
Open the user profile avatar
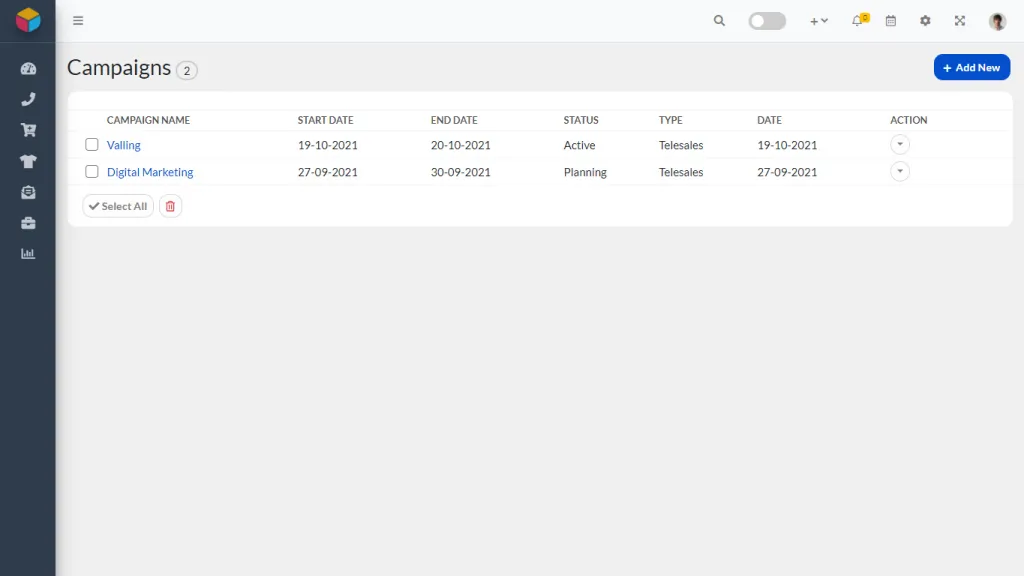click(997, 22)
